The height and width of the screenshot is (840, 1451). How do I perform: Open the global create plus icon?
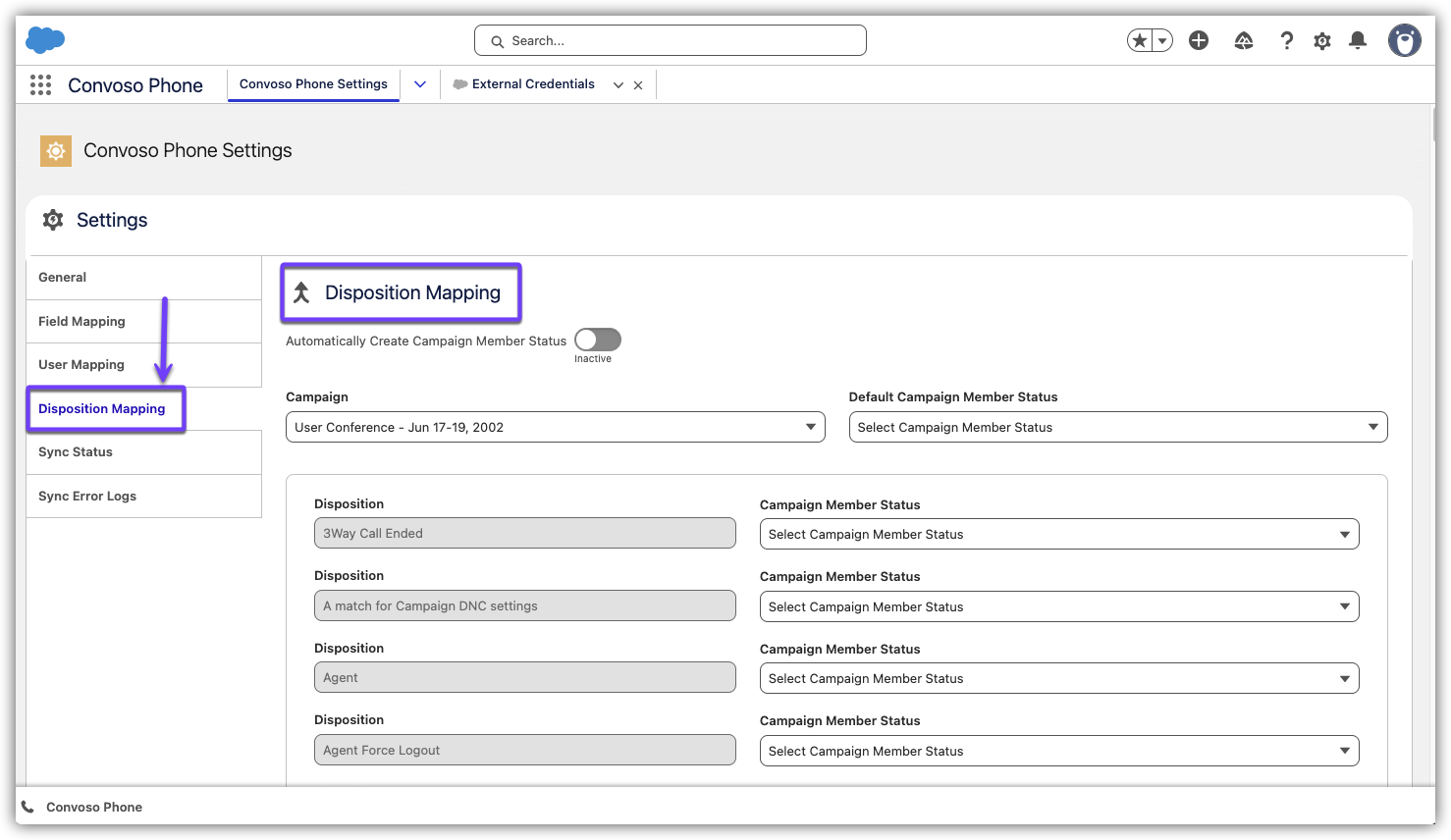[x=1199, y=40]
